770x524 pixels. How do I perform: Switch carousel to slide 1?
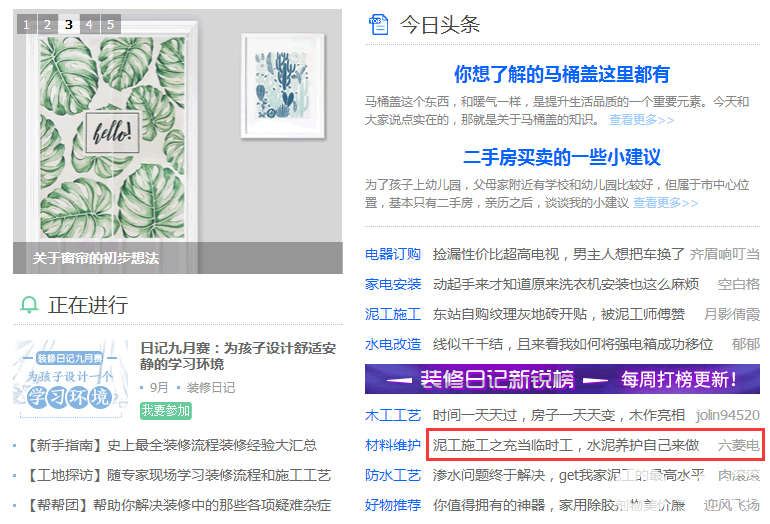pyautogui.click(x=27, y=24)
